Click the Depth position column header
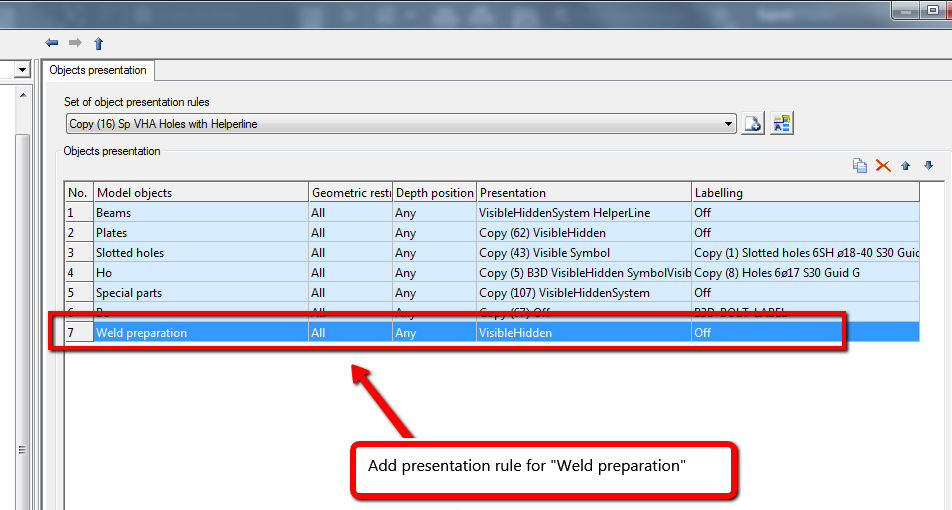The width and height of the screenshot is (952, 510). (x=434, y=192)
